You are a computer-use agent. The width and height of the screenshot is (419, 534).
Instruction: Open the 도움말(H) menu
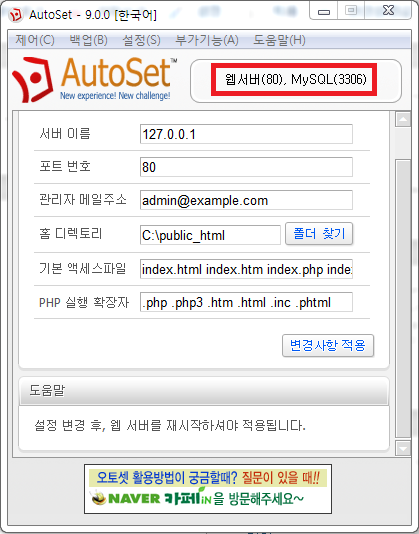pyautogui.click(x=279, y=40)
